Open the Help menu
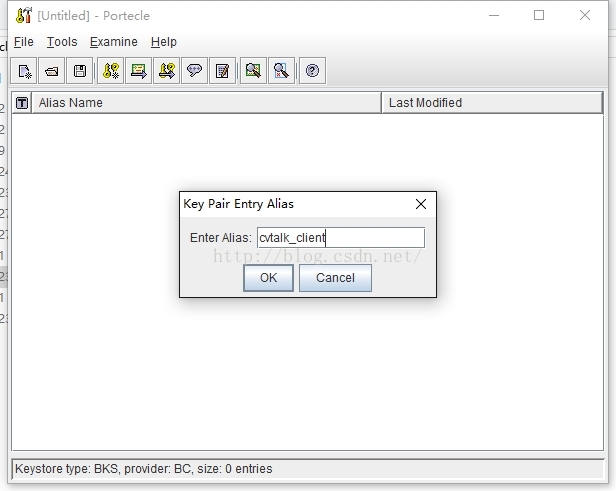616x491 pixels. (164, 42)
